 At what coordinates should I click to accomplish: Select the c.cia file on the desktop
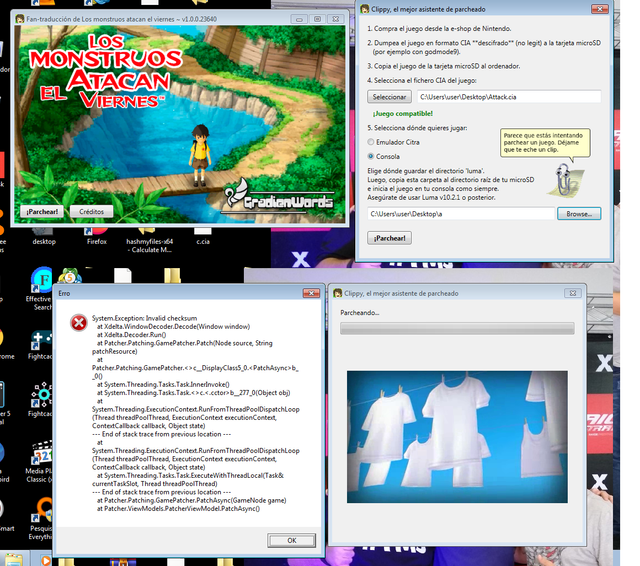pyautogui.click(x=202, y=237)
